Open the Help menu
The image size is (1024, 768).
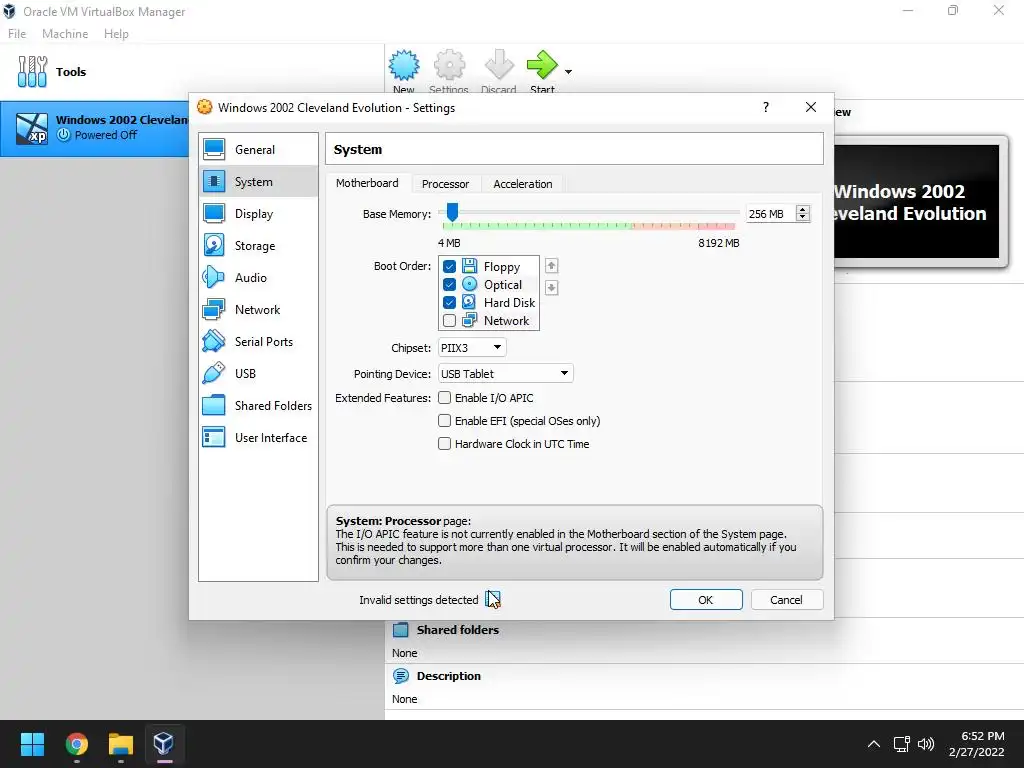116,34
